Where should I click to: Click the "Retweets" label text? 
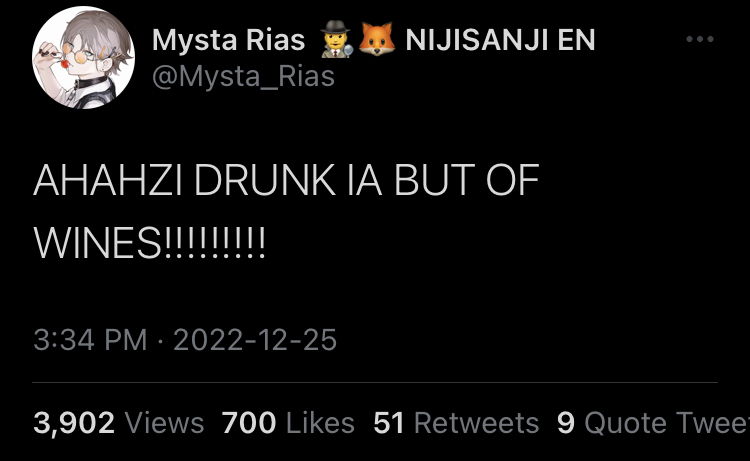pos(476,423)
